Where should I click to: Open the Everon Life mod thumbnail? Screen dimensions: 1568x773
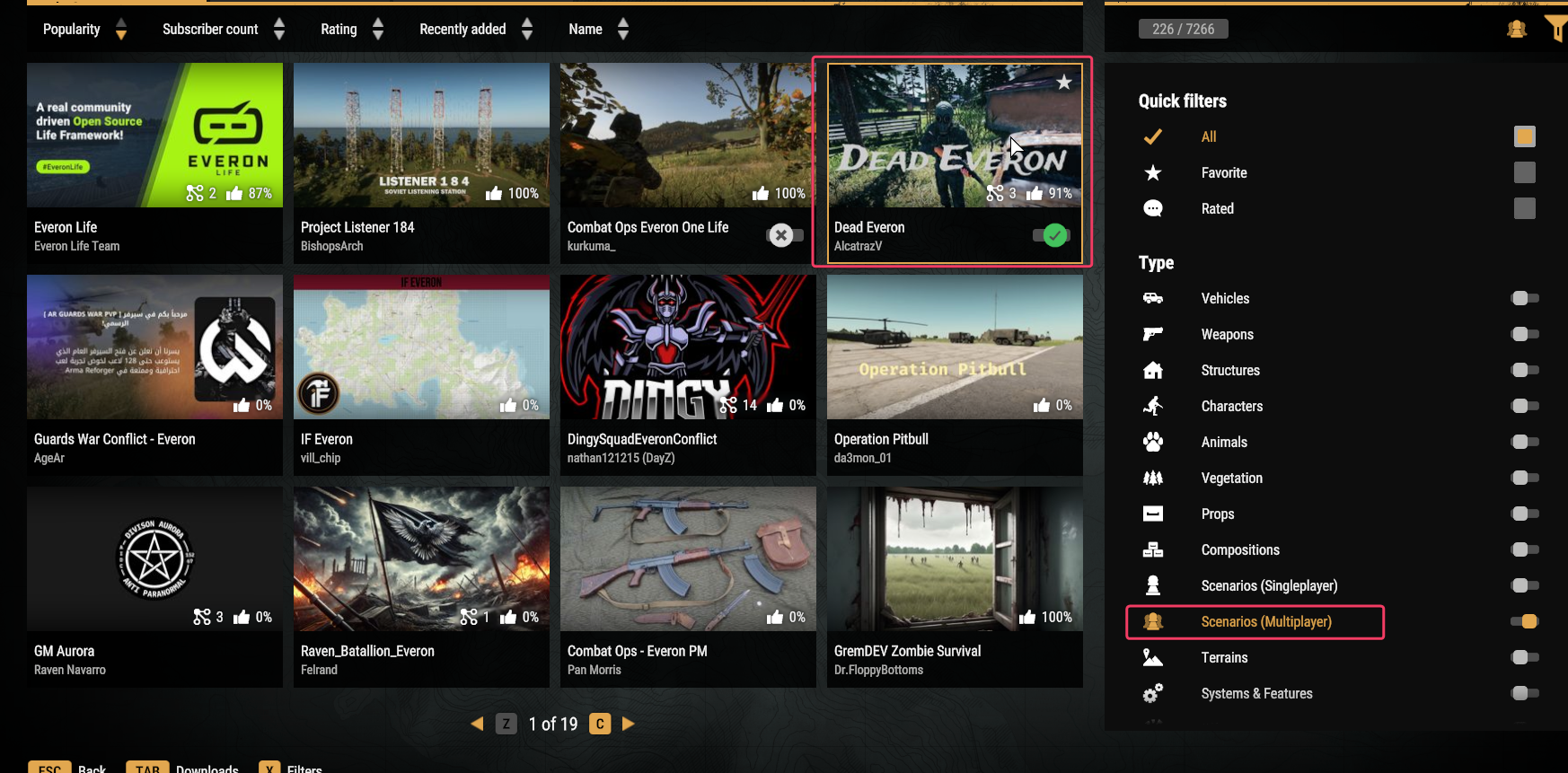pos(154,135)
